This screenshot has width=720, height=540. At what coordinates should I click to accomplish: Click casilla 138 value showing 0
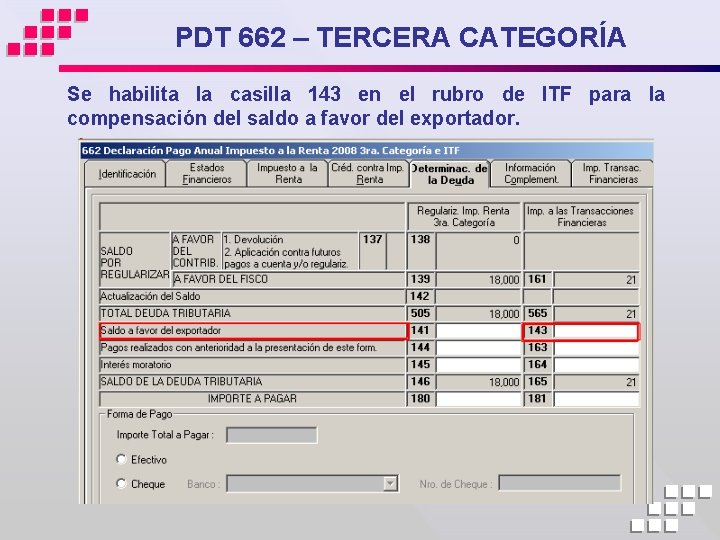(478, 251)
